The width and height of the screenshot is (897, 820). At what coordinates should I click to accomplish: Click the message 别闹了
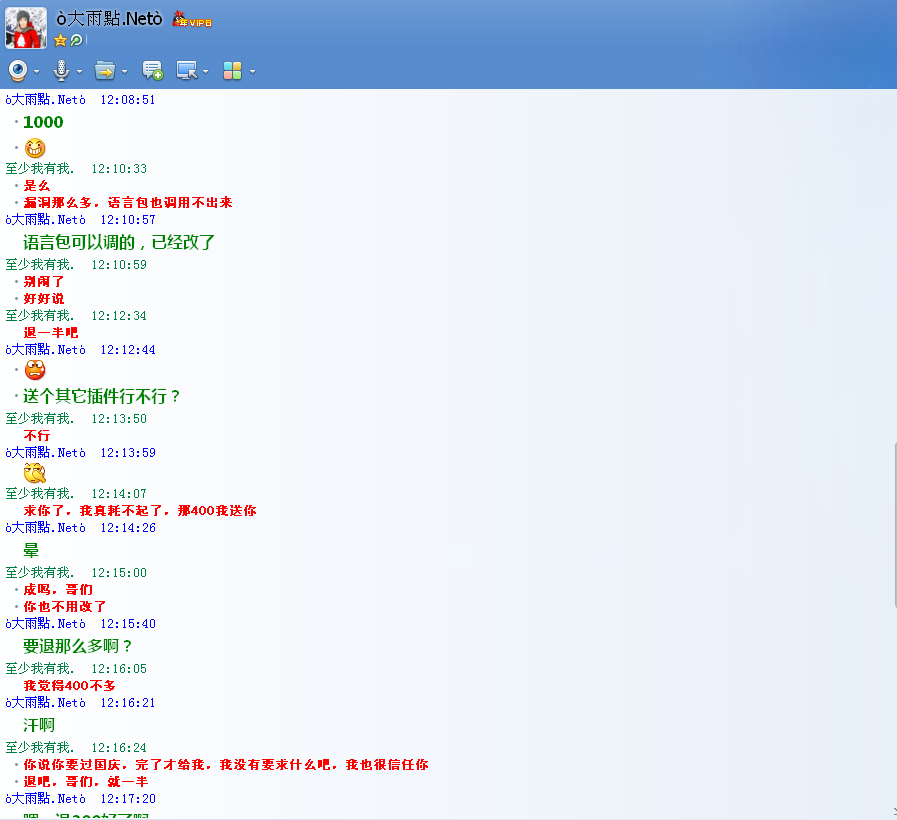pos(43,282)
